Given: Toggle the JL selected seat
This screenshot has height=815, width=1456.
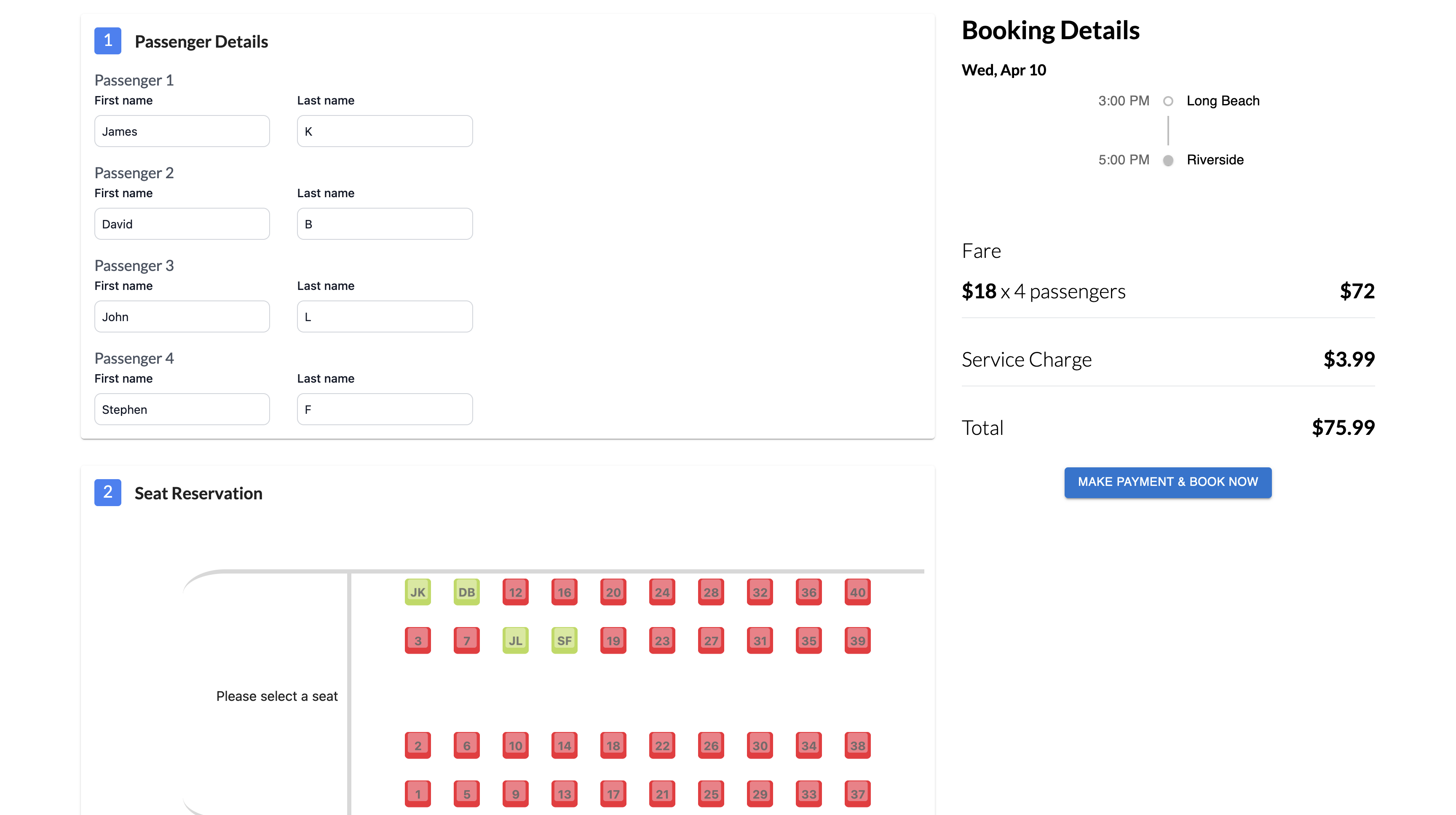Looking at the screenshot, I should click(515, 641).
